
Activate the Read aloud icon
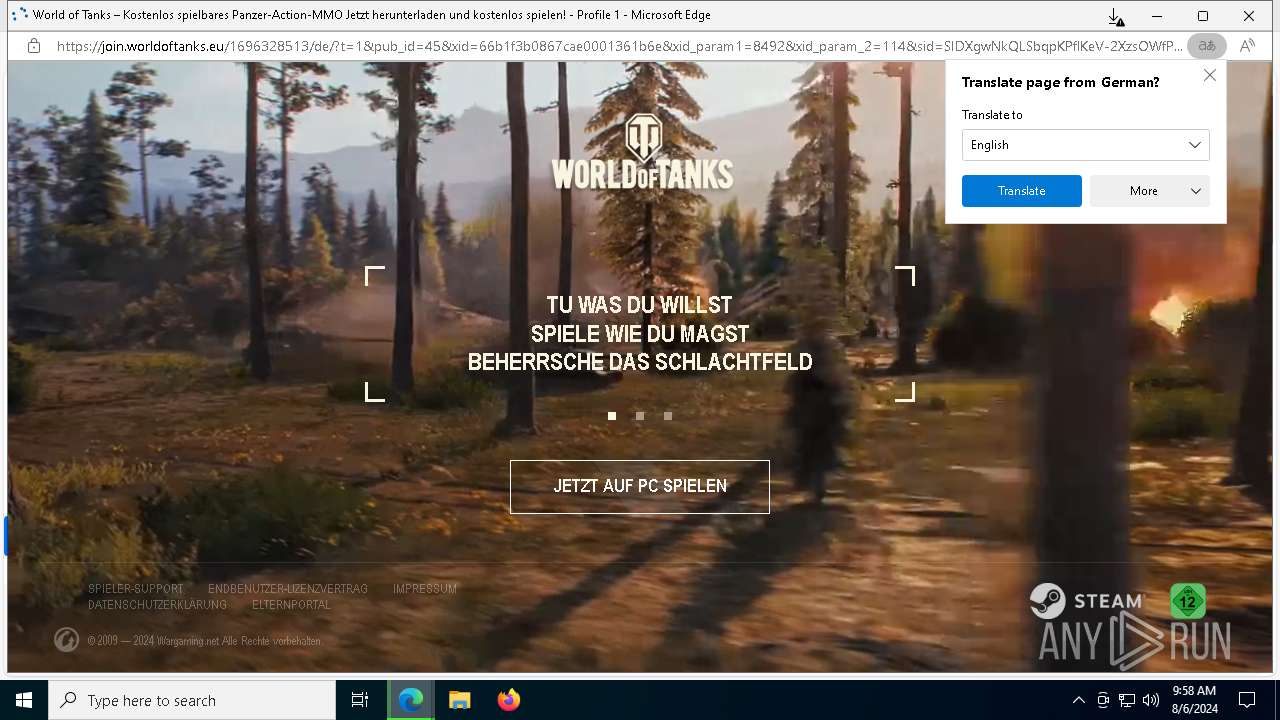click(1247, 46)
